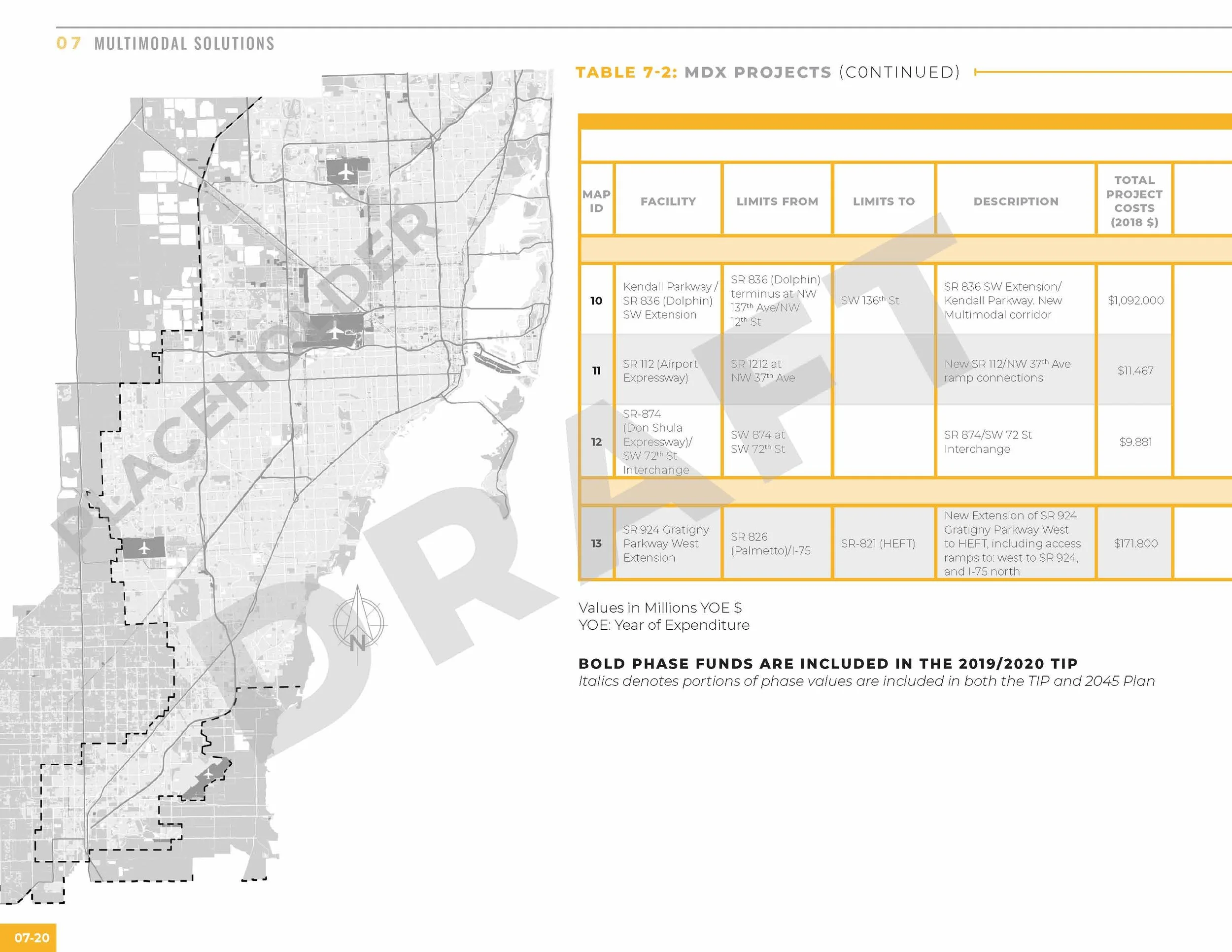Click the "$11.467" cost value
This screenshot has height=952, width=1232.
point(1135,371)
